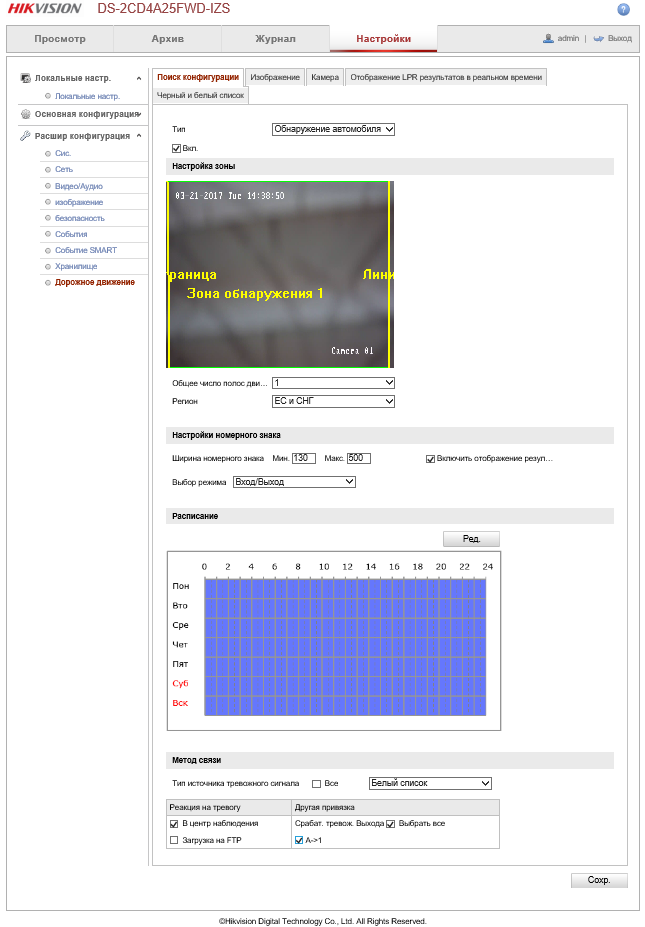Open the Журнал tab
This screenshot has width=645, height=927.
click(275, 39)
